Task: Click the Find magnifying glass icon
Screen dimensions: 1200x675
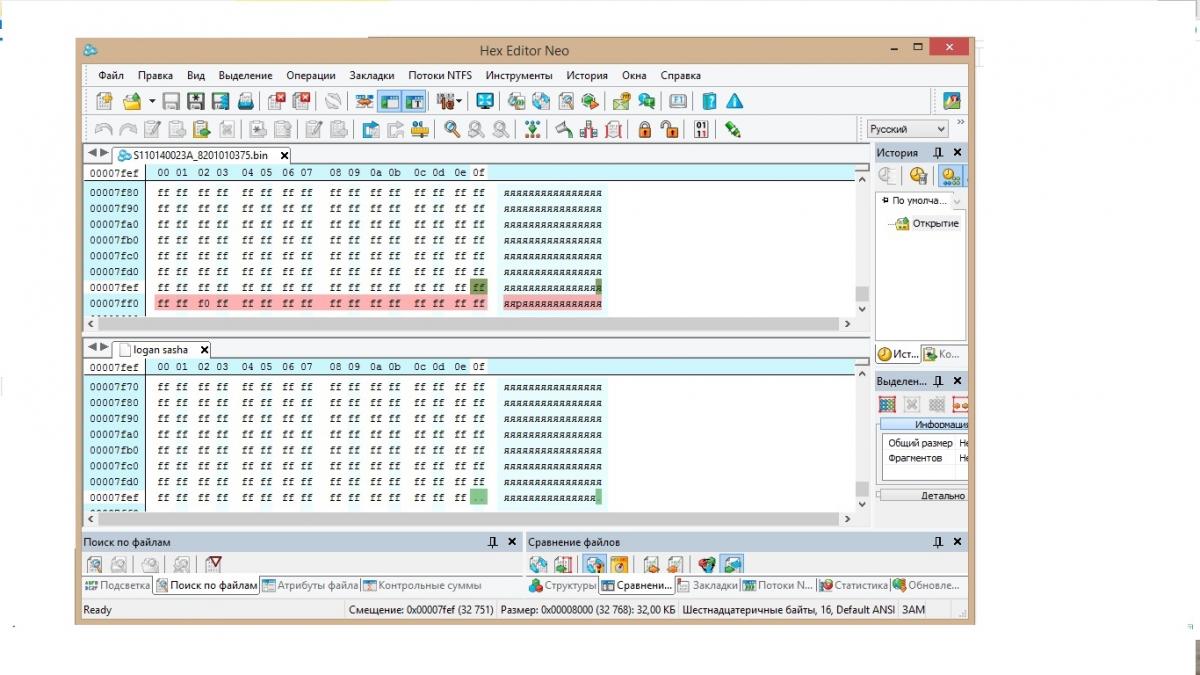Action: click(x=452, y=129)
